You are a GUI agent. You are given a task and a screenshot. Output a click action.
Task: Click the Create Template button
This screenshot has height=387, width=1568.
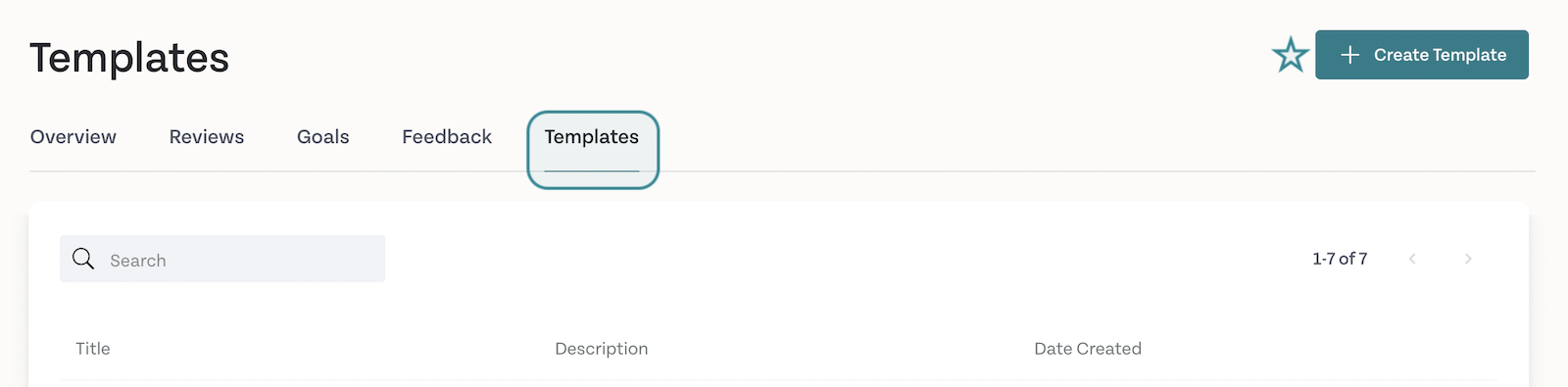coord(1422,55)
